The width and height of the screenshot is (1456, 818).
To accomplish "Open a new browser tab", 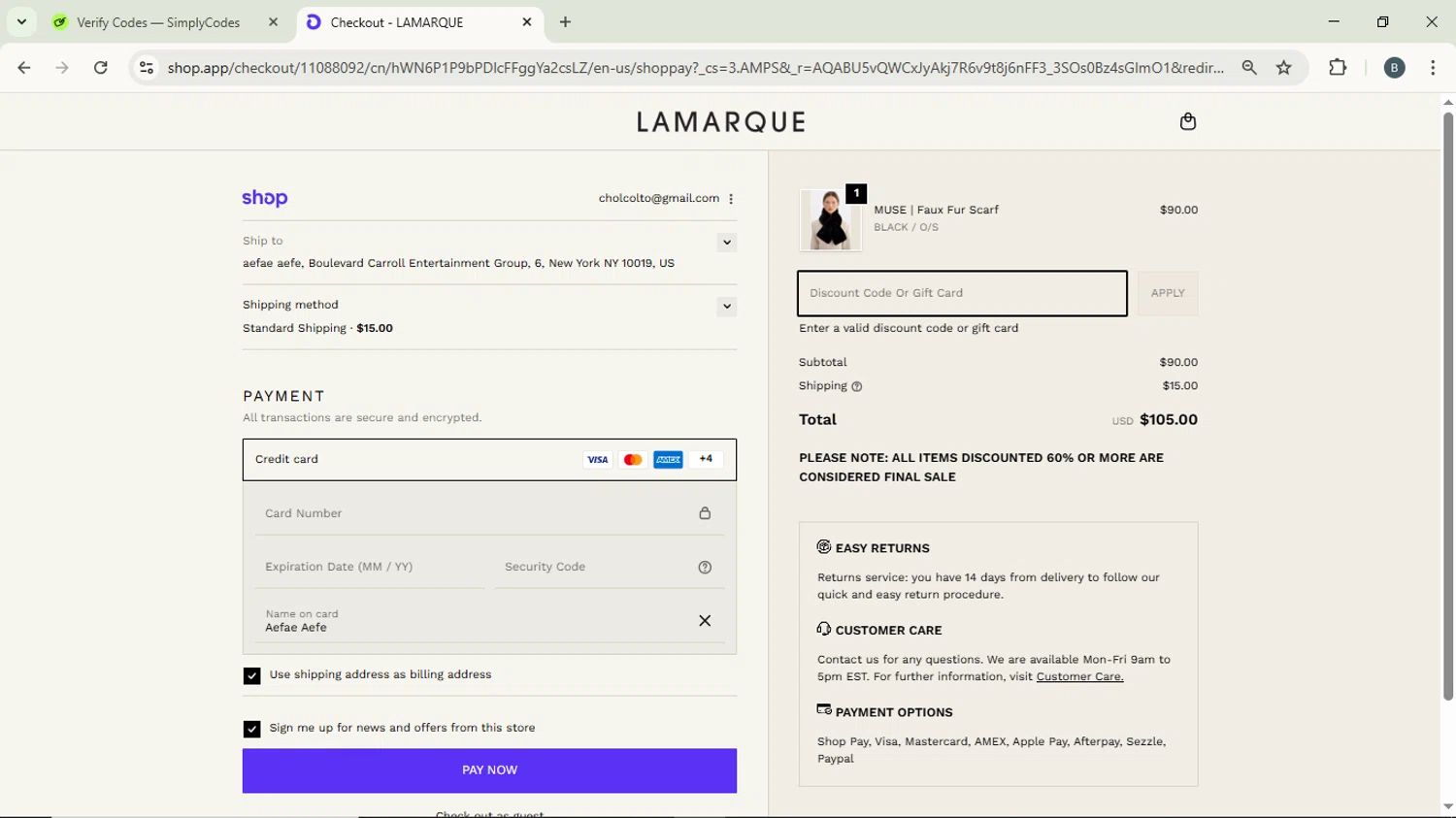I will coord(565,22).
